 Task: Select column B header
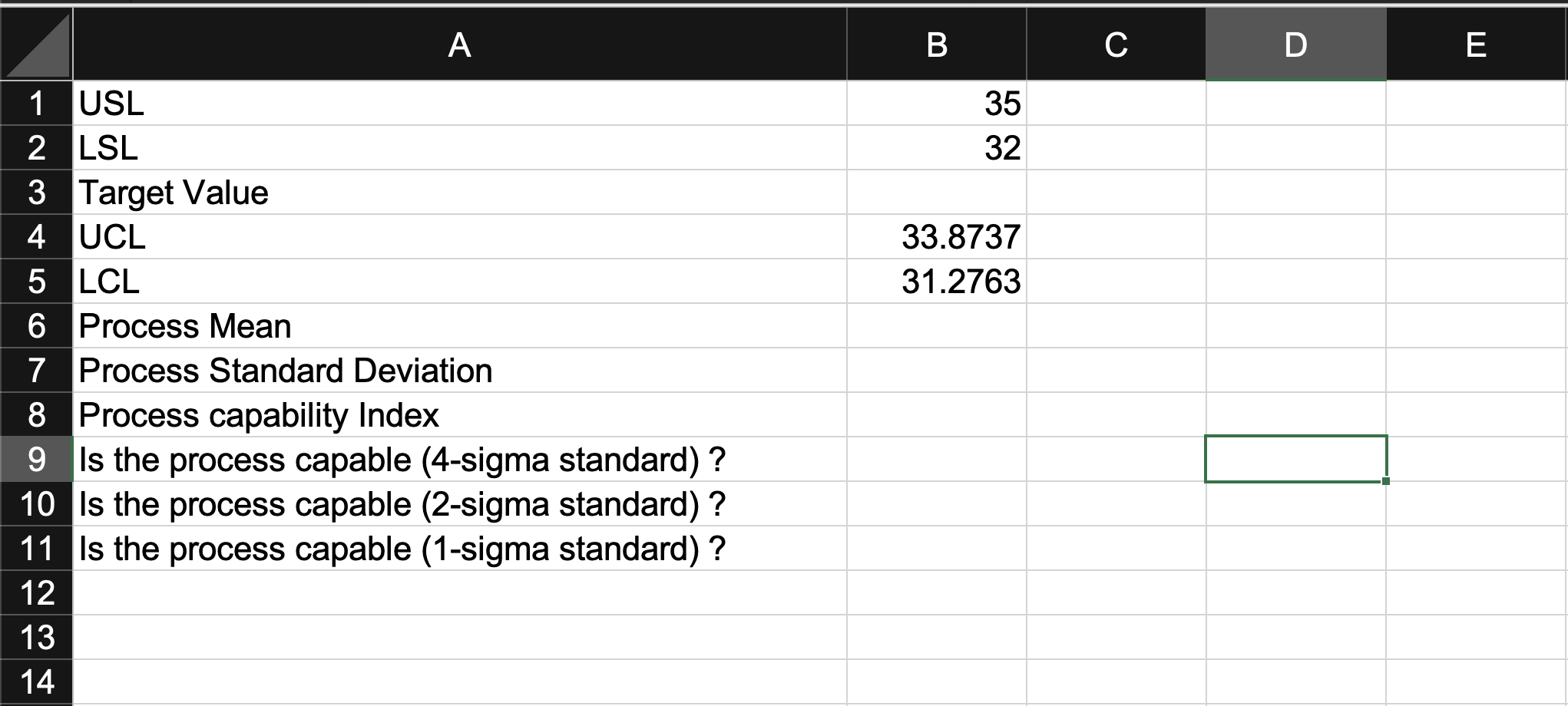(935, 46)
